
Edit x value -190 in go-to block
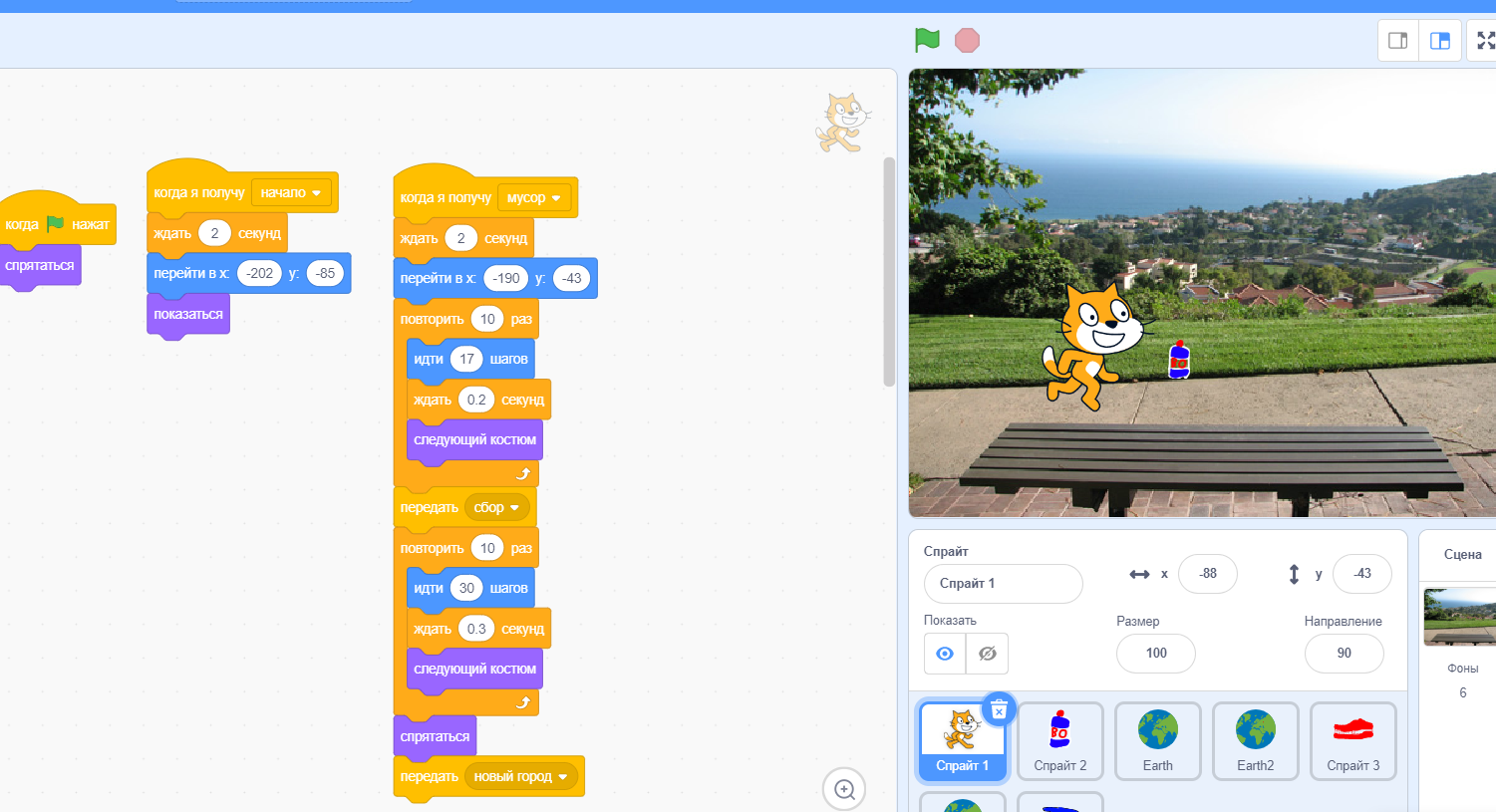coord(506,279)
